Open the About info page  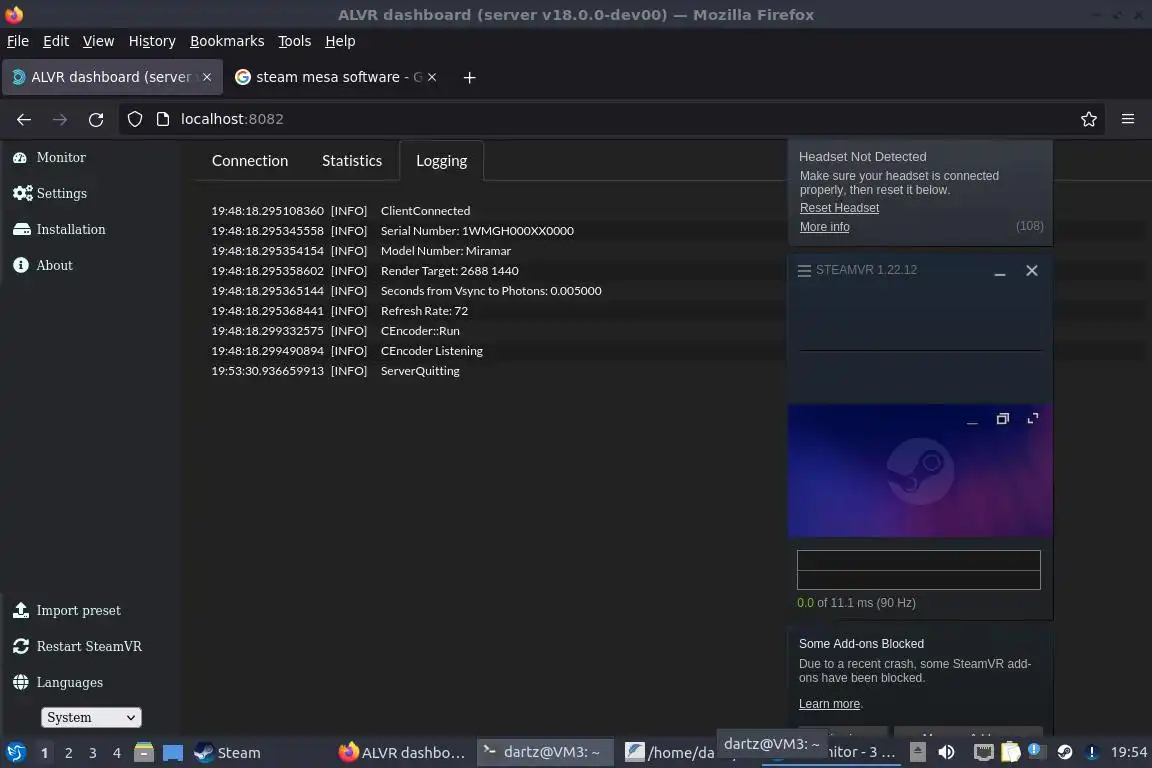tap(43, 265)
